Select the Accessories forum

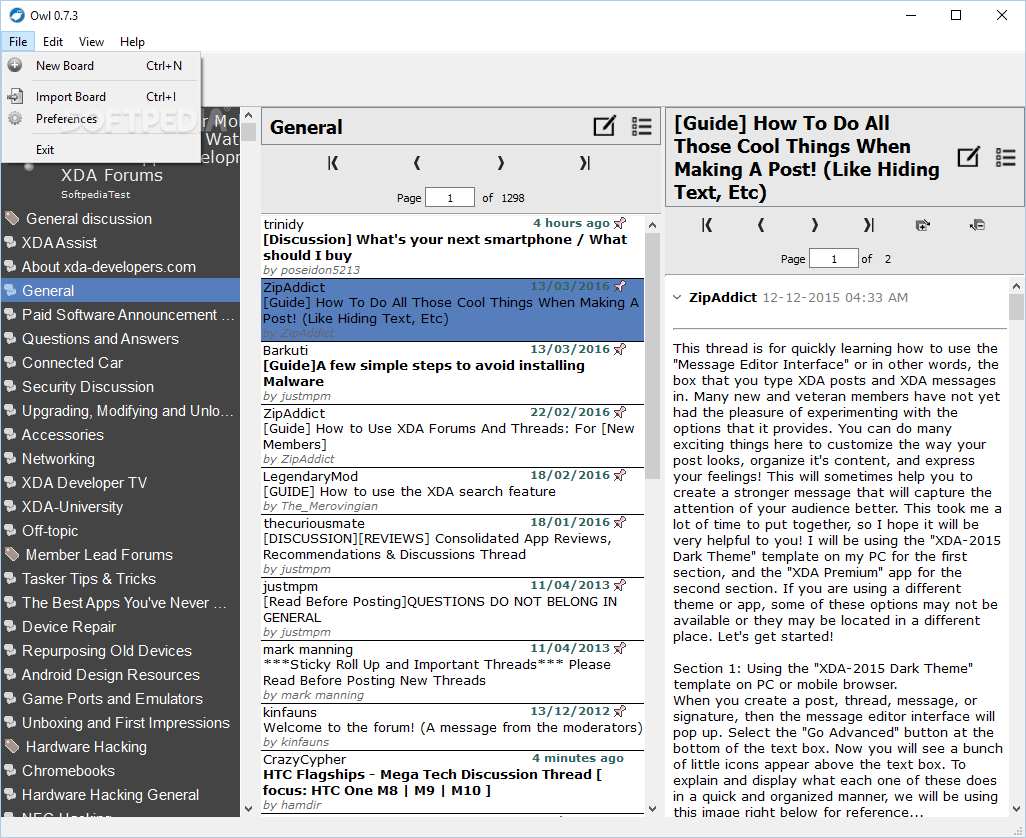pos(120,435)
